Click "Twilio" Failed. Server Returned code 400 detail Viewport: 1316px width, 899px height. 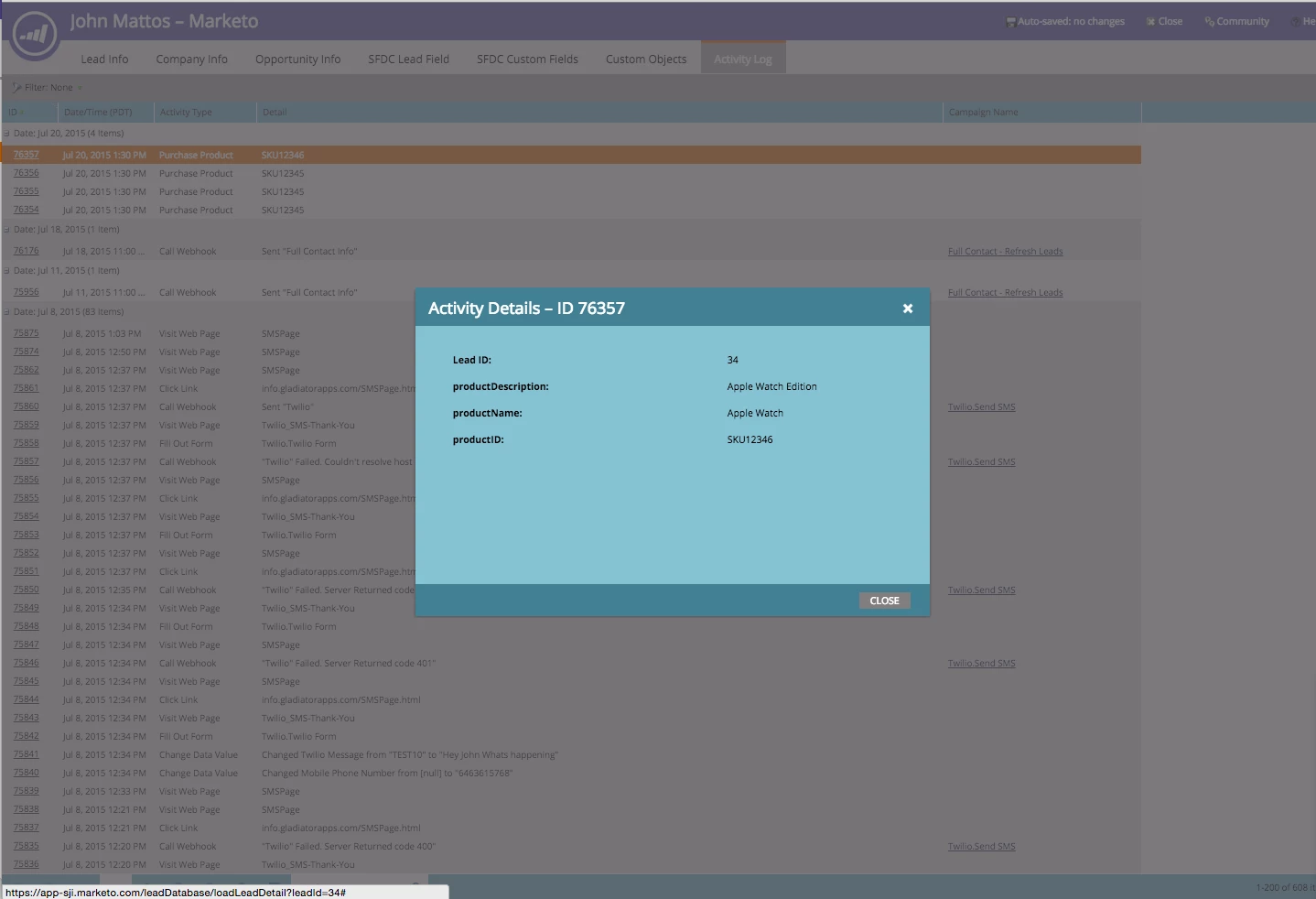point(348,846)
